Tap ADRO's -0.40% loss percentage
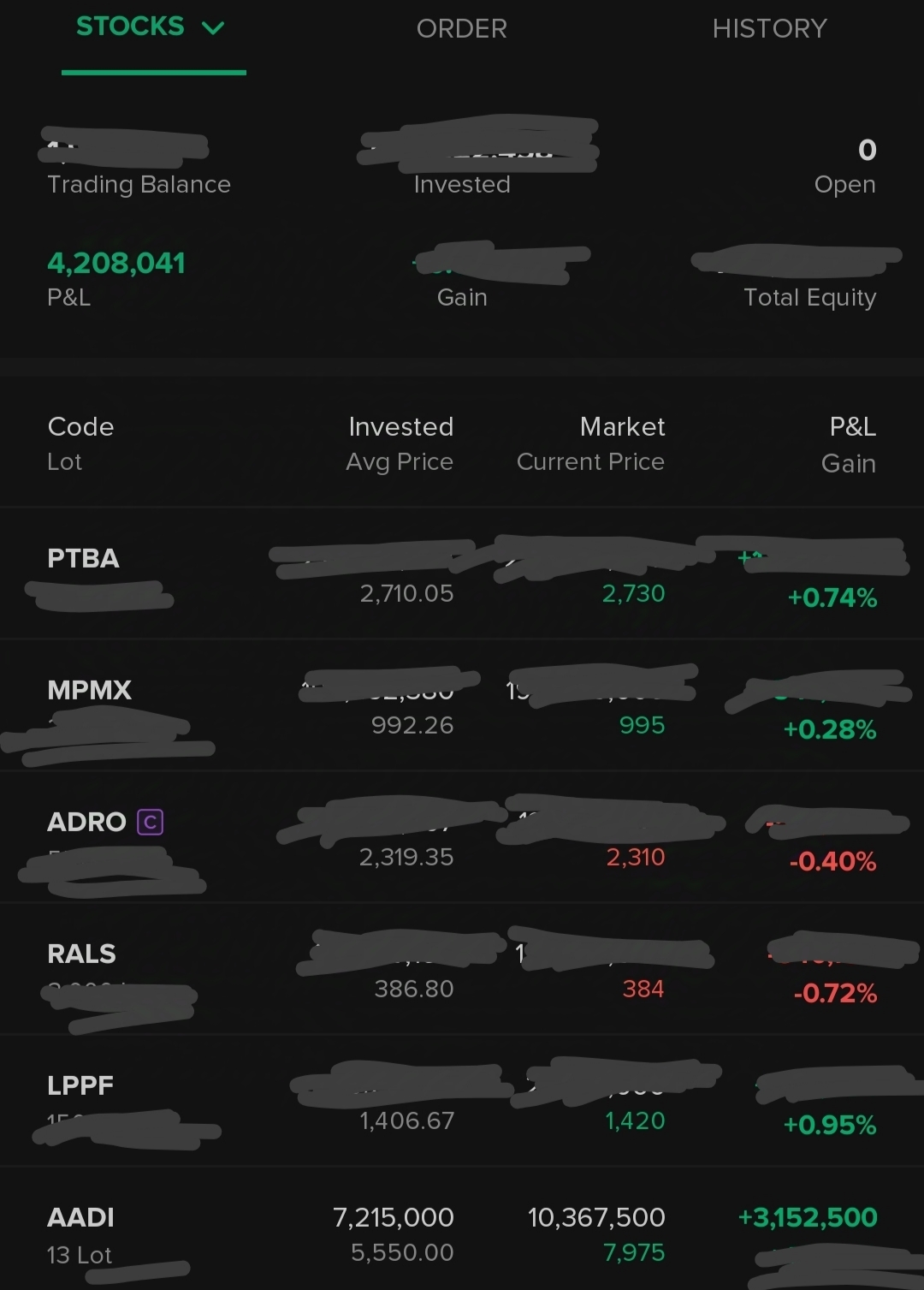Image resolution: width=924 pixels, height=1290 pixels. (832, 862)
